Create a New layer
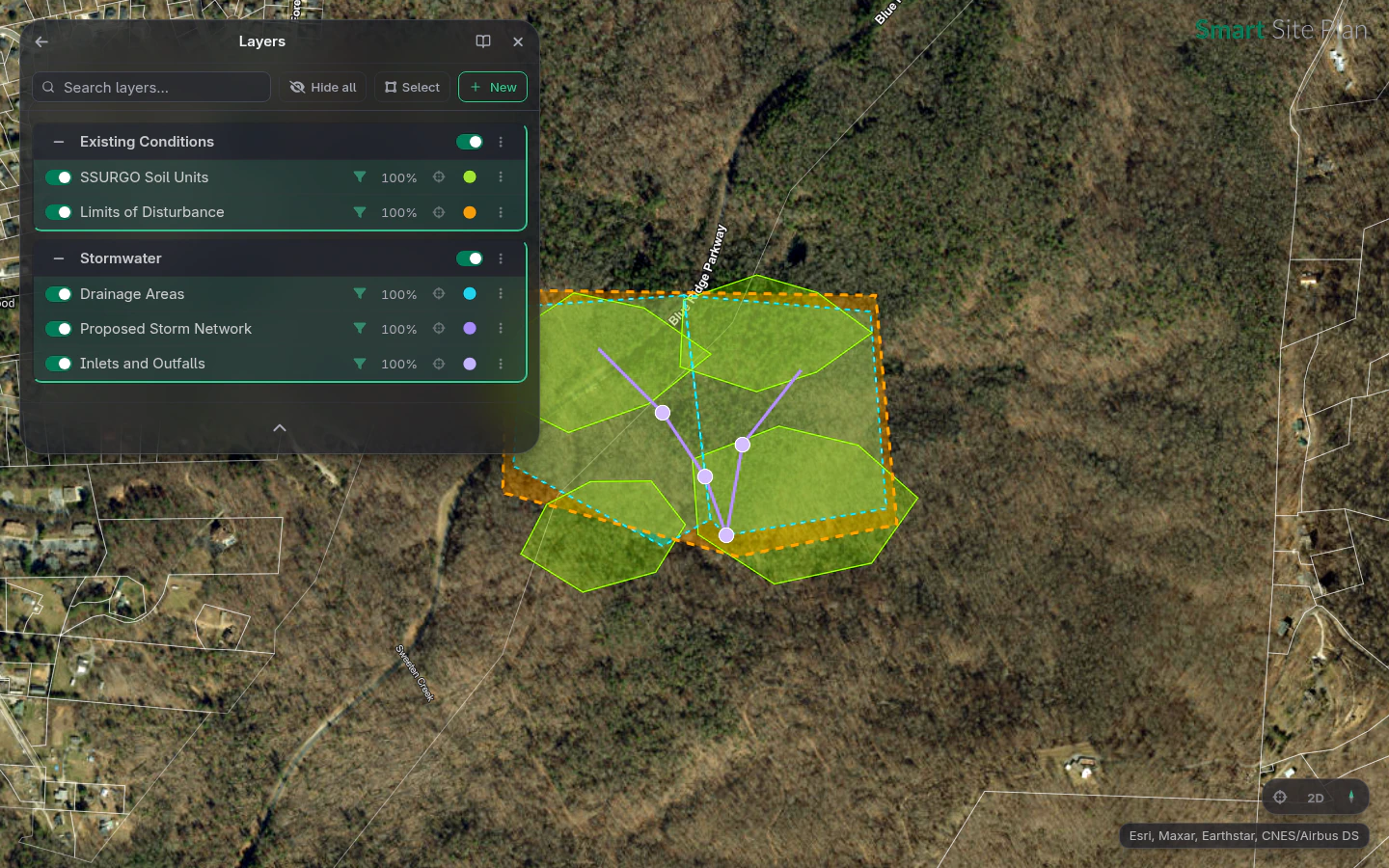 [493, 87]
